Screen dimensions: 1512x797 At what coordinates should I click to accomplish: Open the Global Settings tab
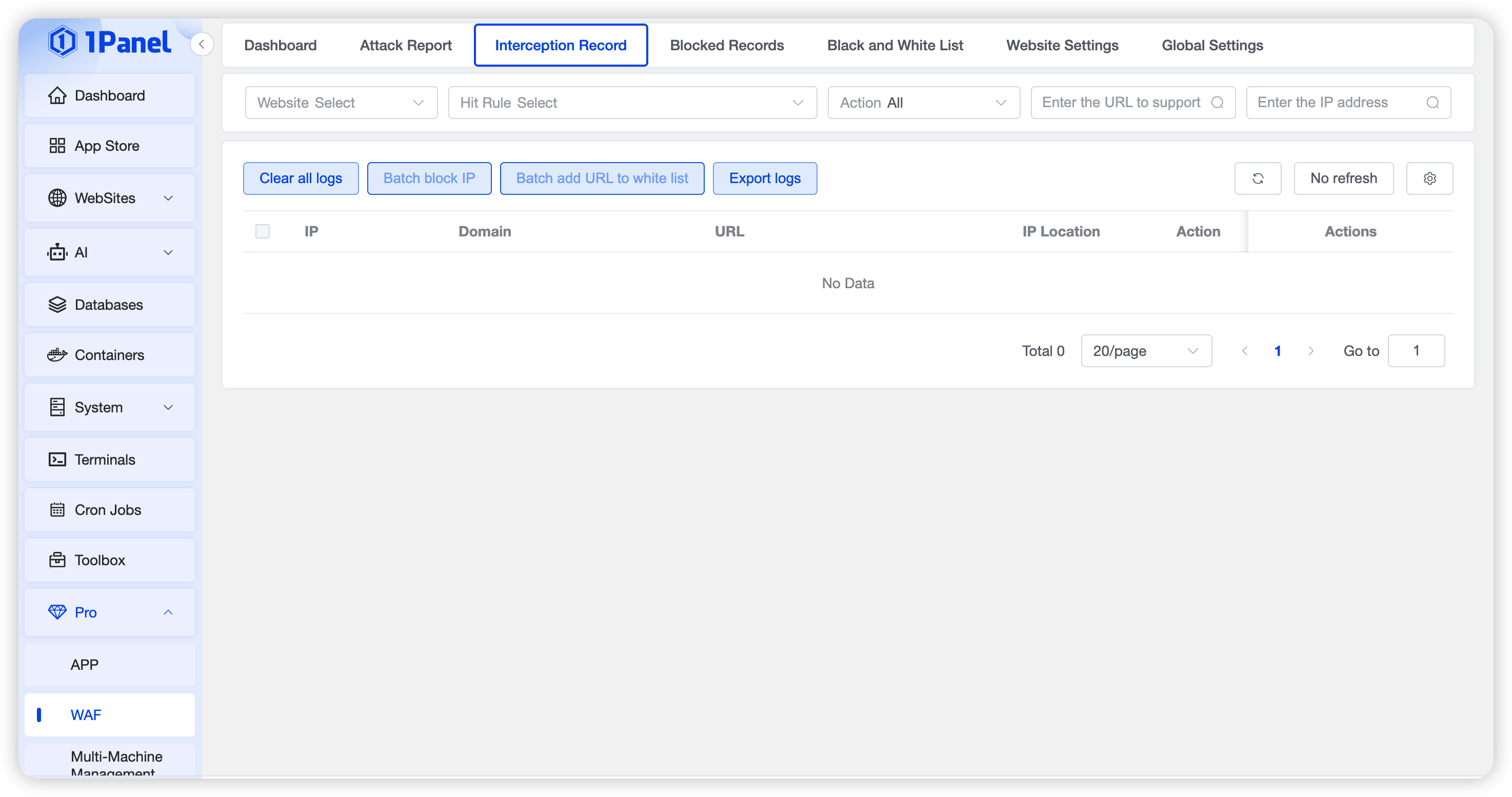tap(1212, 45)
